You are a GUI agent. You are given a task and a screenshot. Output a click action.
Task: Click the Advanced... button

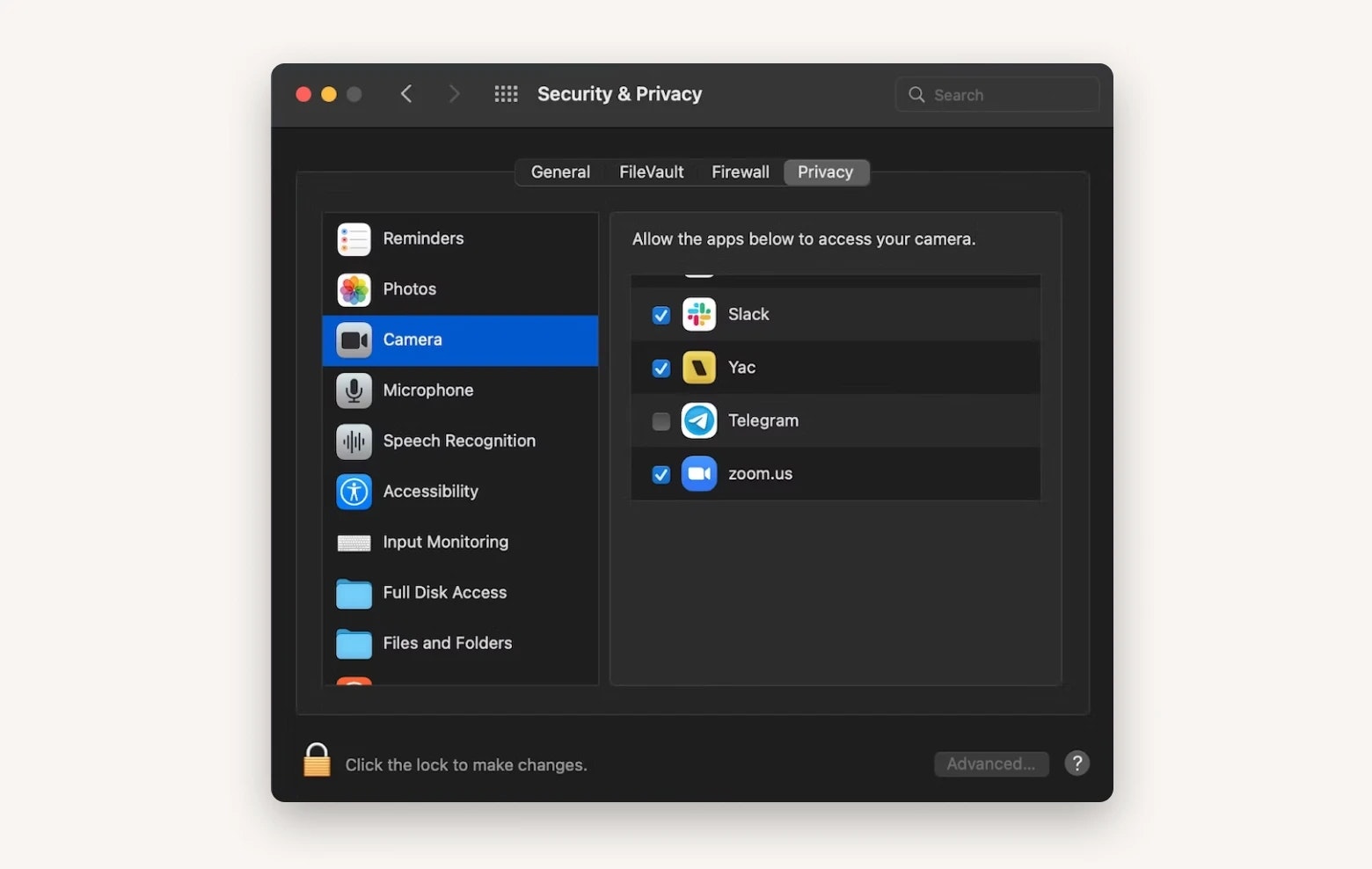(991, 764)
